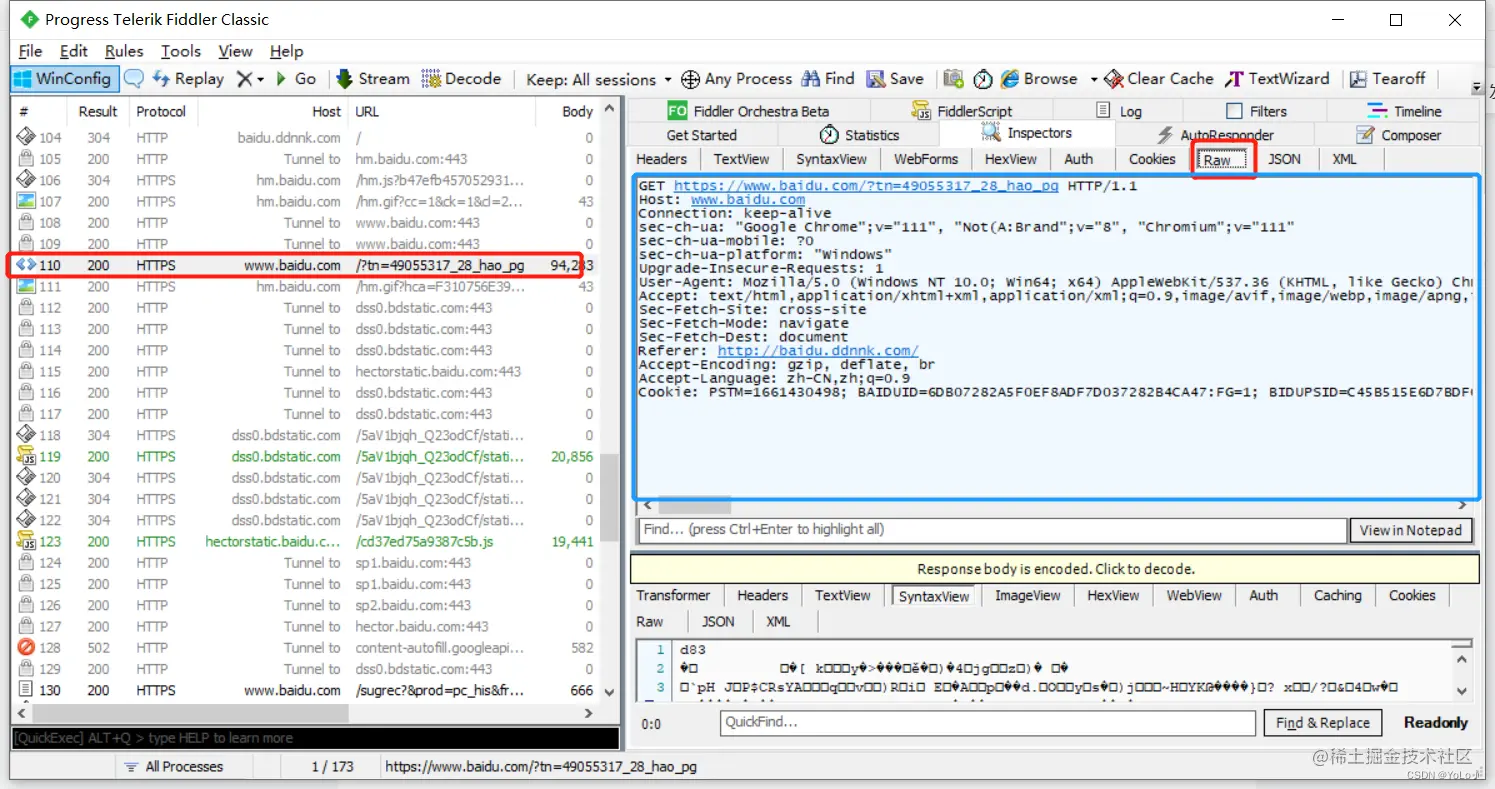This screenshot has height=789, width=1495.
Task: Open the Help menu
Action: pos(286,51)
